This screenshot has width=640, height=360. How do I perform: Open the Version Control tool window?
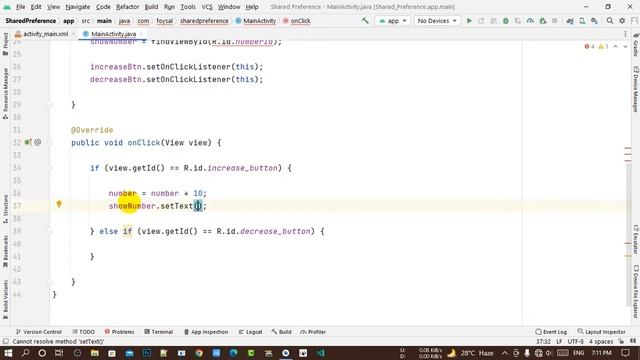point(39,332)
